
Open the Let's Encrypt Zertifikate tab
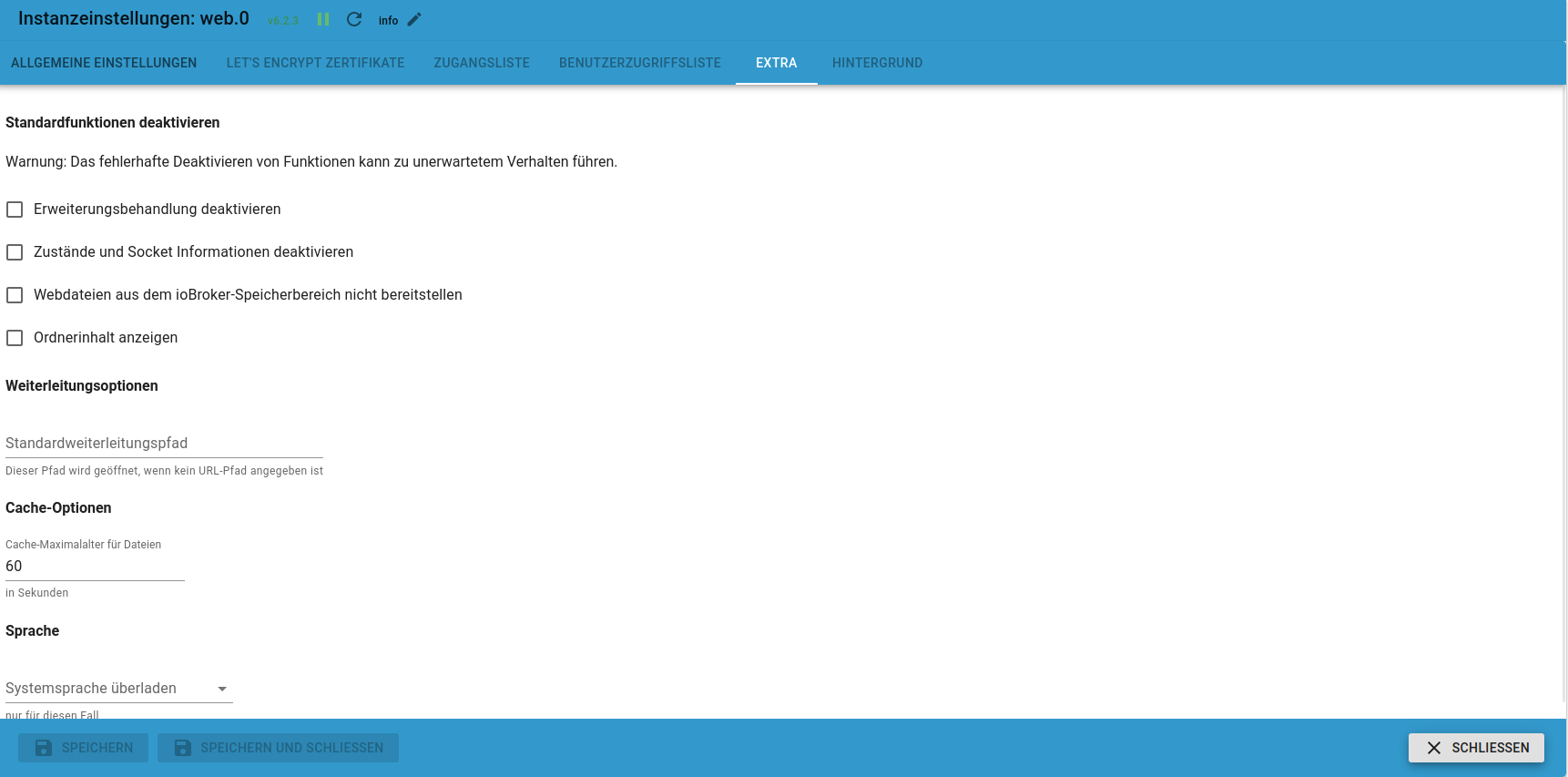coord(315,63)
